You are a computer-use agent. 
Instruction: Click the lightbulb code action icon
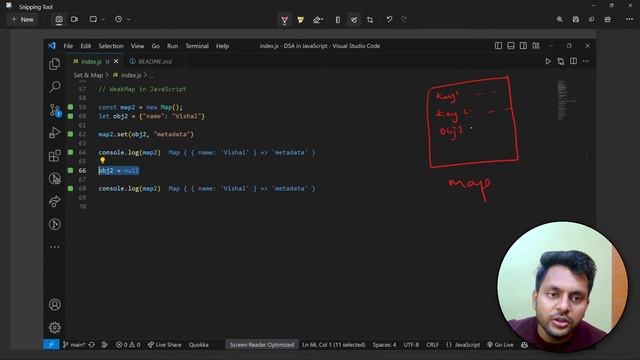pos(102,161)
